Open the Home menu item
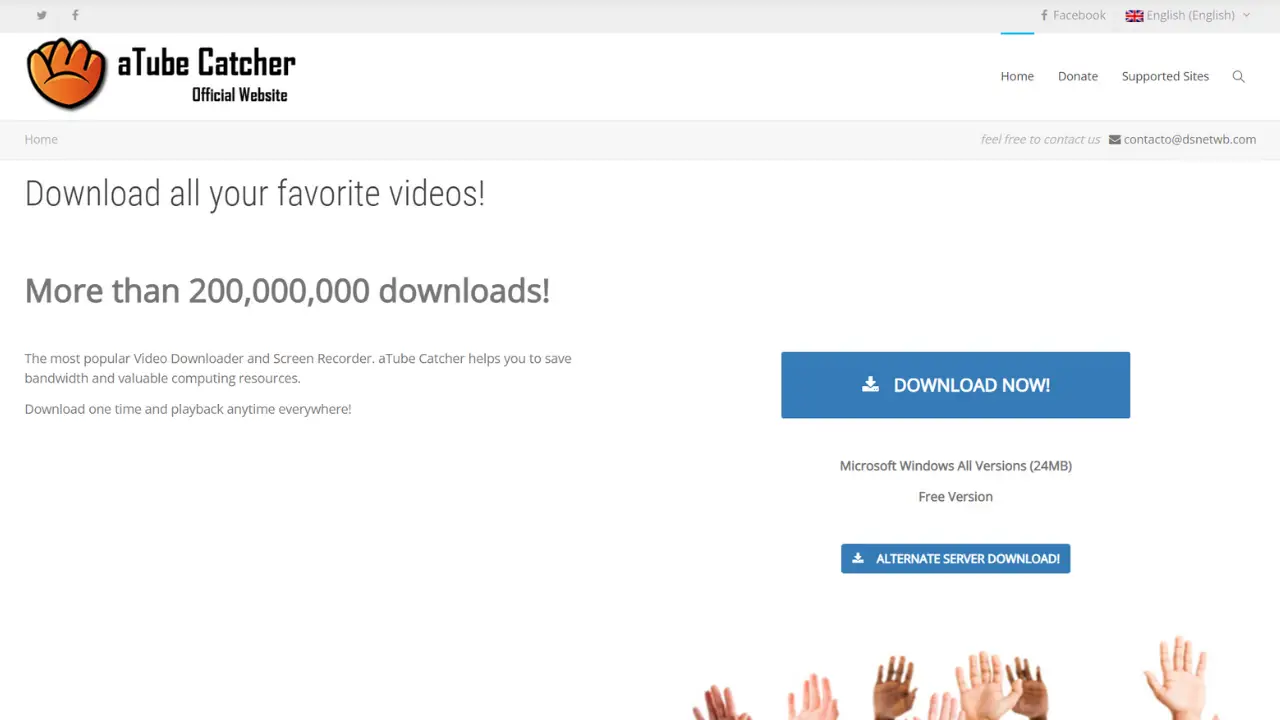1280x720 pixels. [x=1017, y=76]
